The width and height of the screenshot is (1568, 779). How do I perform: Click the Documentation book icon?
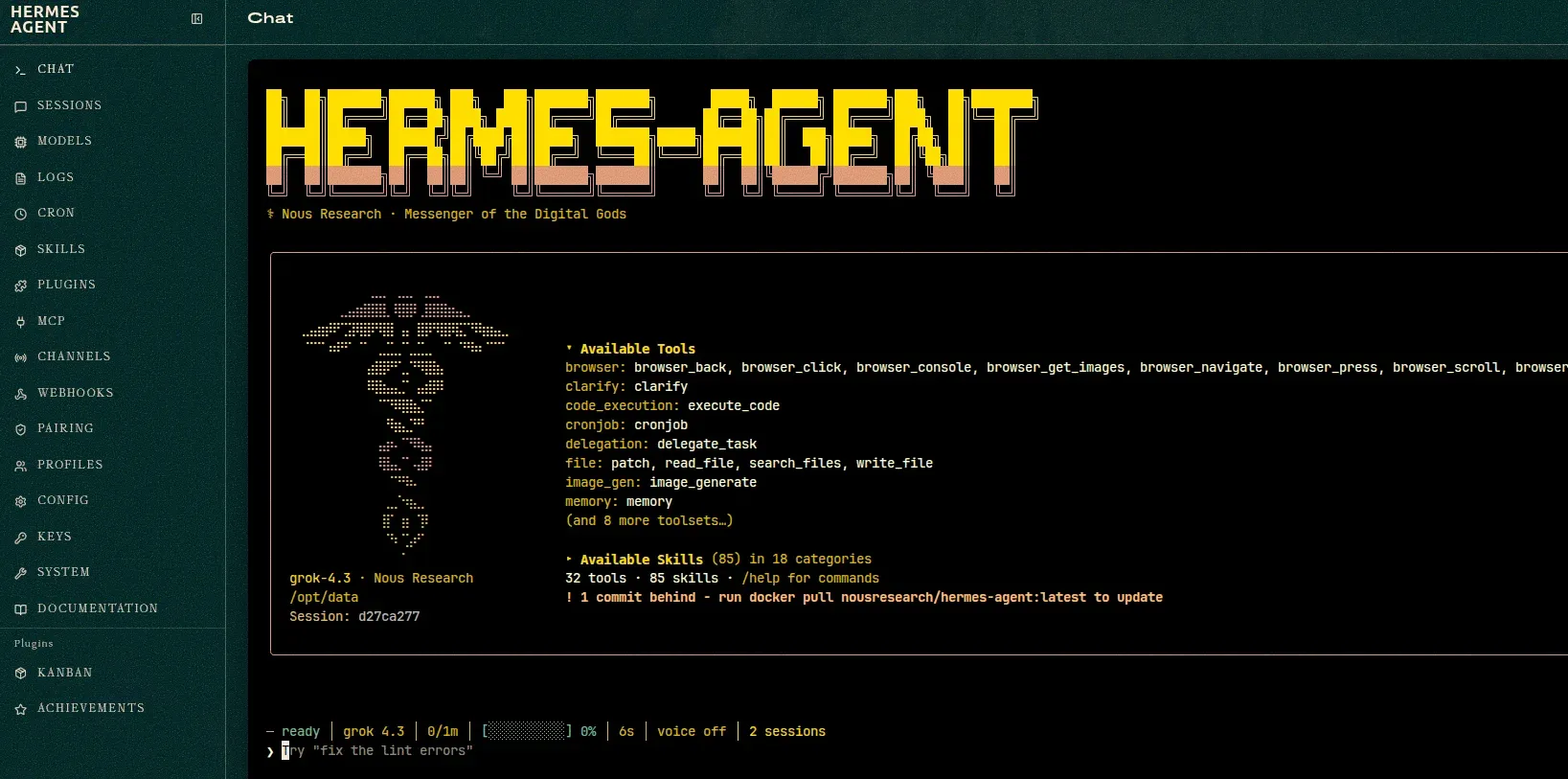pyautogui.click(x=20, y=609)
